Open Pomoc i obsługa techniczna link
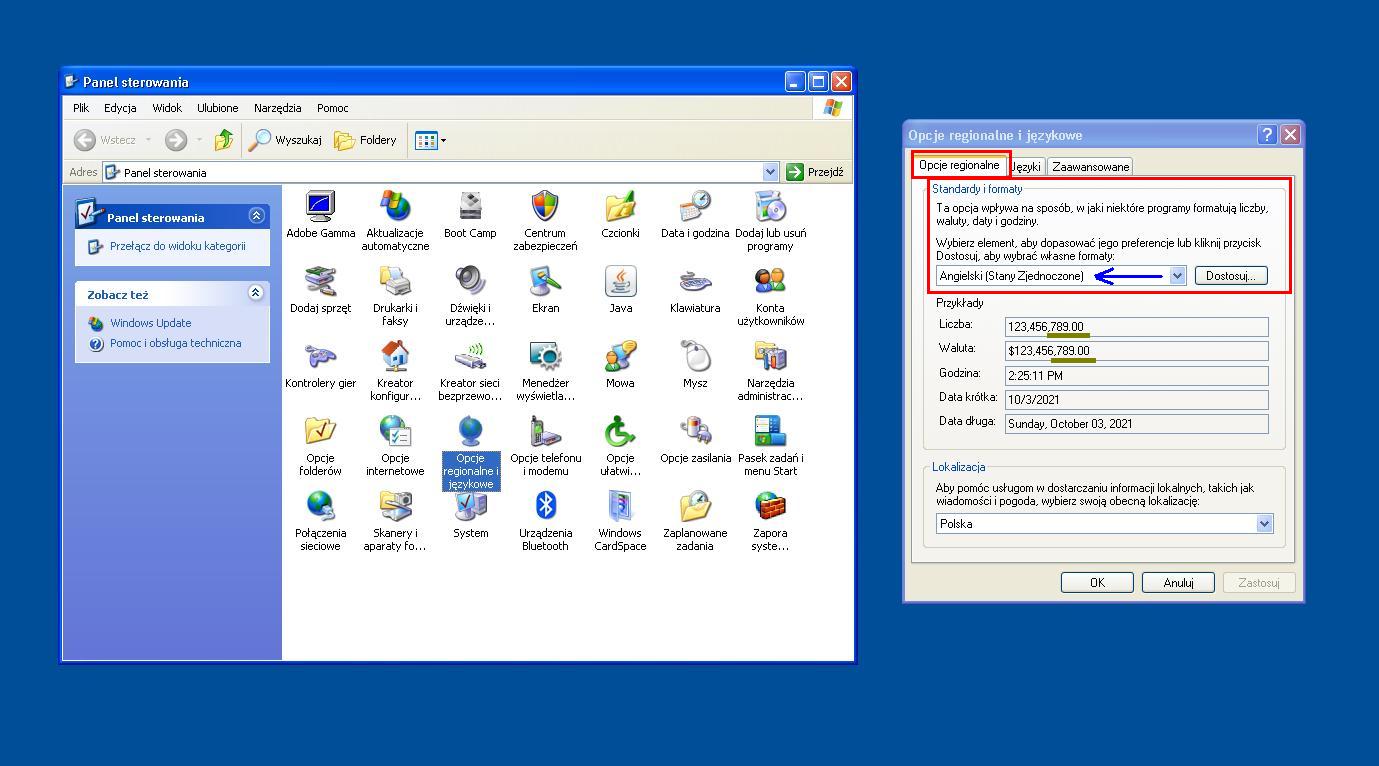Viewport: 1379px width, 766px height. [x=175, y=343]
